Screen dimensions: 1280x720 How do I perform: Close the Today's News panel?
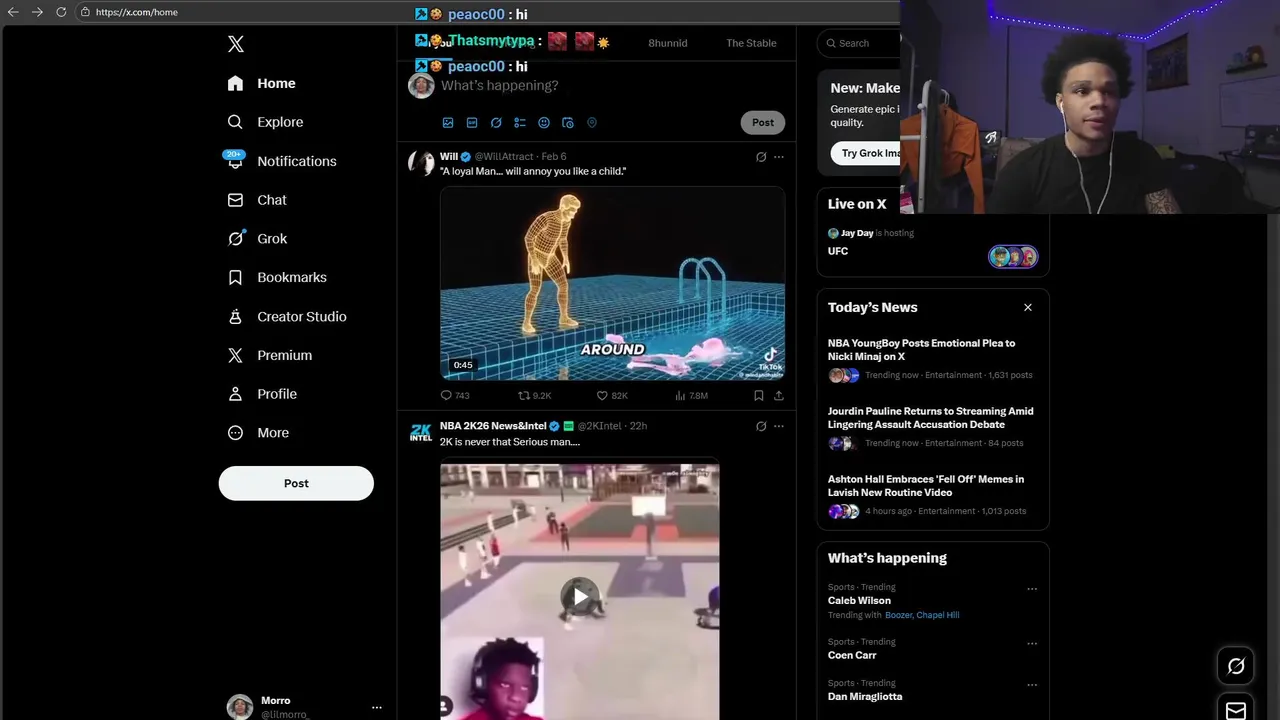[x=1028, y=308]
